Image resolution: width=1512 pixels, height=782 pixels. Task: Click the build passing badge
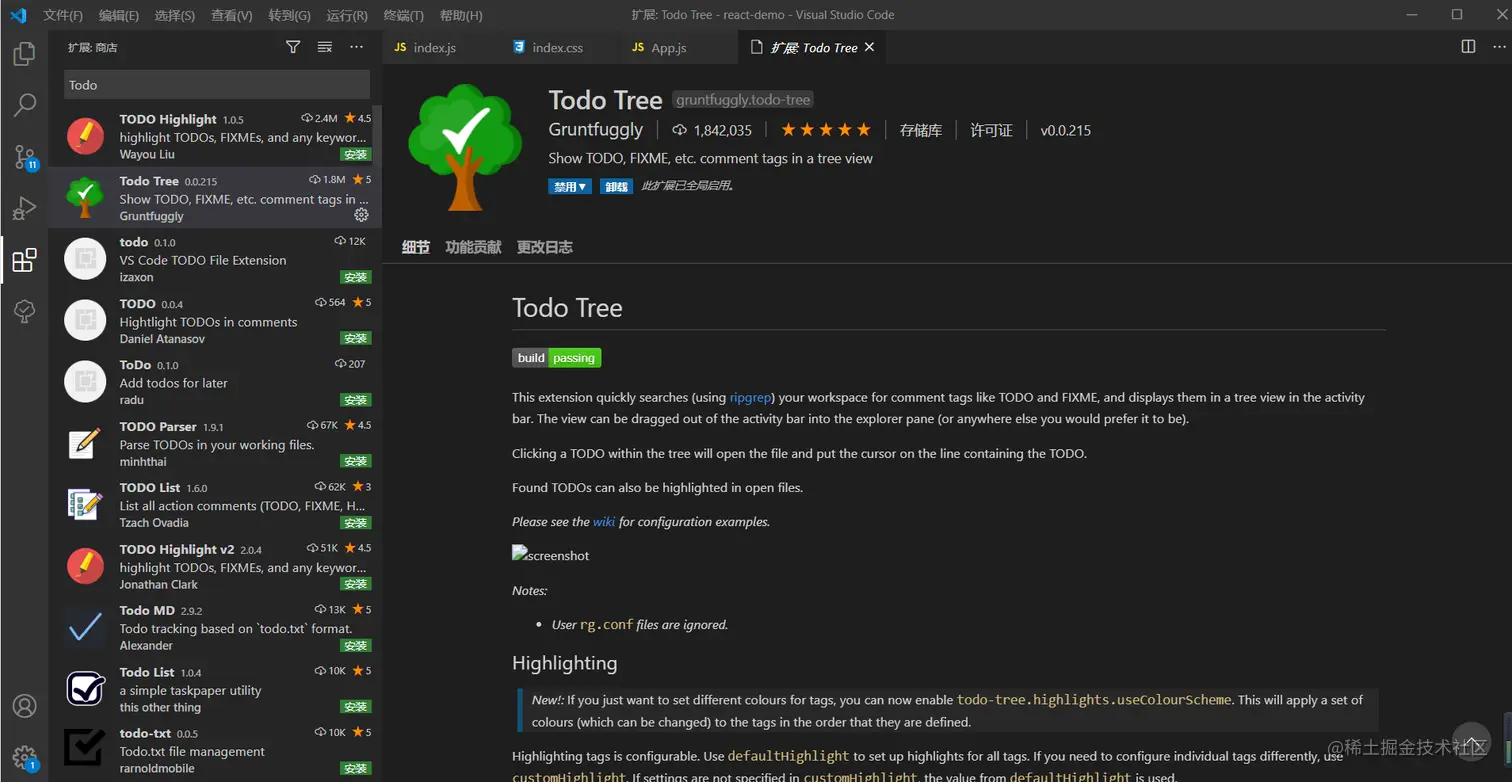(557, 358)
